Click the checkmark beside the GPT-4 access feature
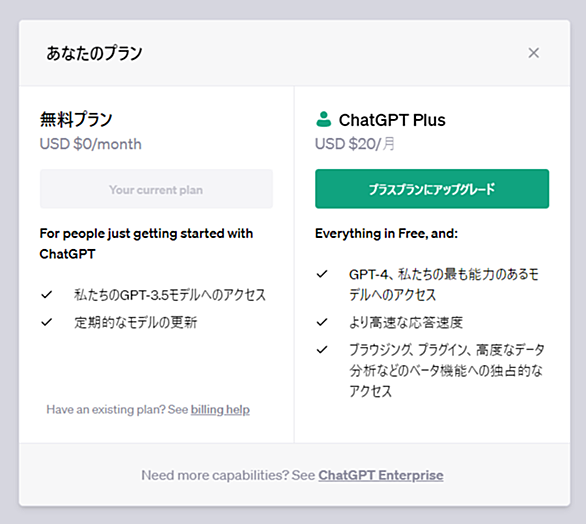This screenshot has height=524, width=586. 322,274
